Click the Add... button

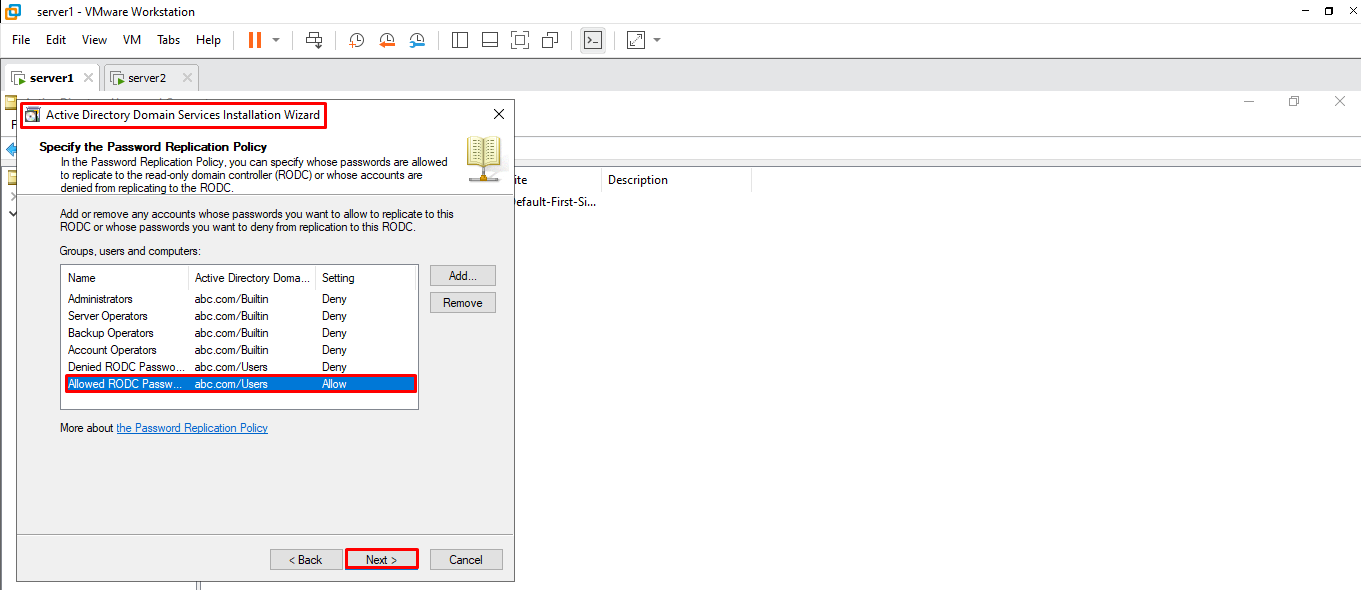(x=463, y=276)
